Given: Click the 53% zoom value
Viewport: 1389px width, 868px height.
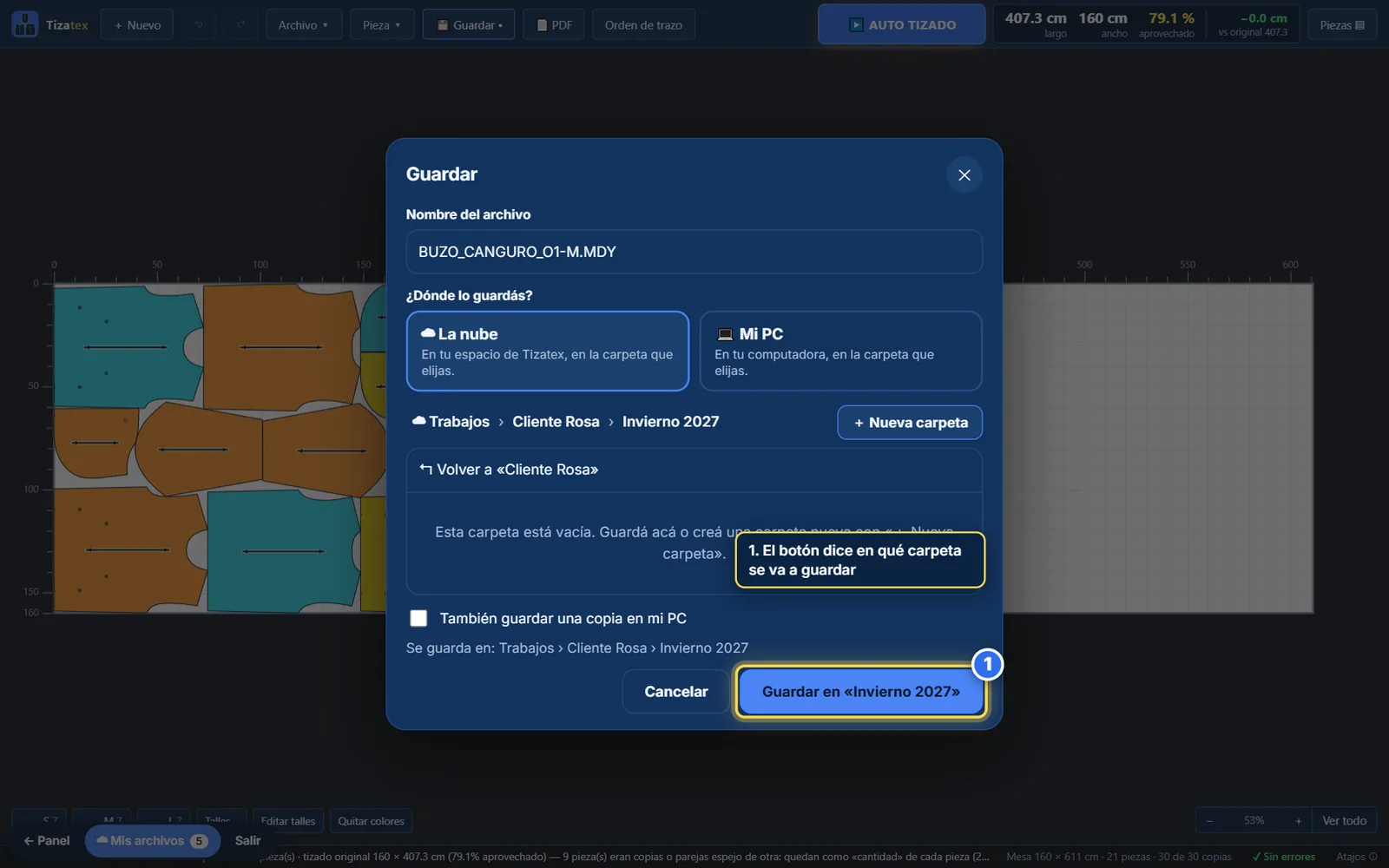Looking at the screenshot, I should coord(1254,821).
